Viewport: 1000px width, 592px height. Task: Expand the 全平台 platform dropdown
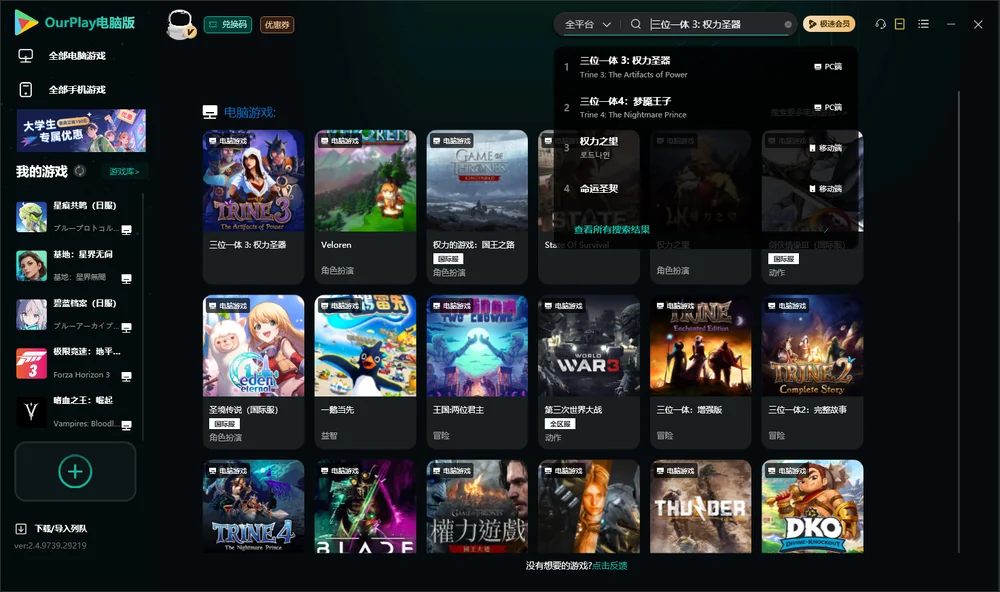click(x=587, y=24)
